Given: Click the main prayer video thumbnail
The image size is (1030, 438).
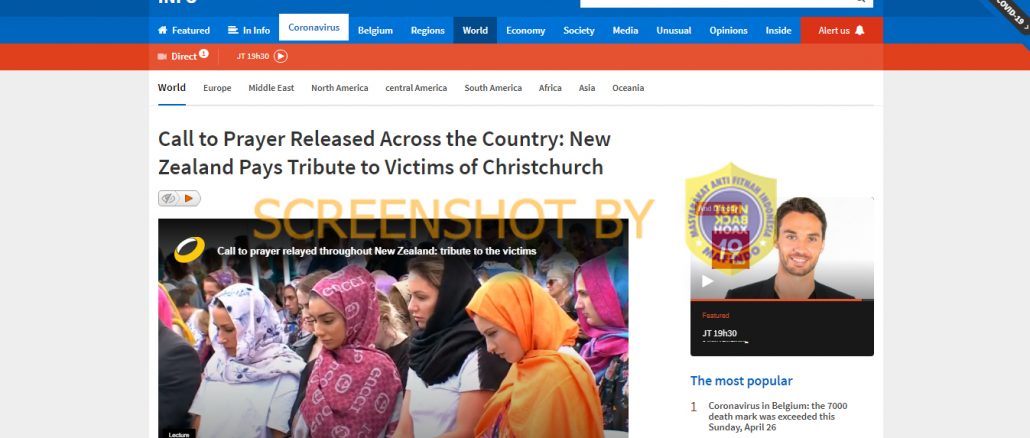Looking at the screenshot, I should (x=393, y=328).
